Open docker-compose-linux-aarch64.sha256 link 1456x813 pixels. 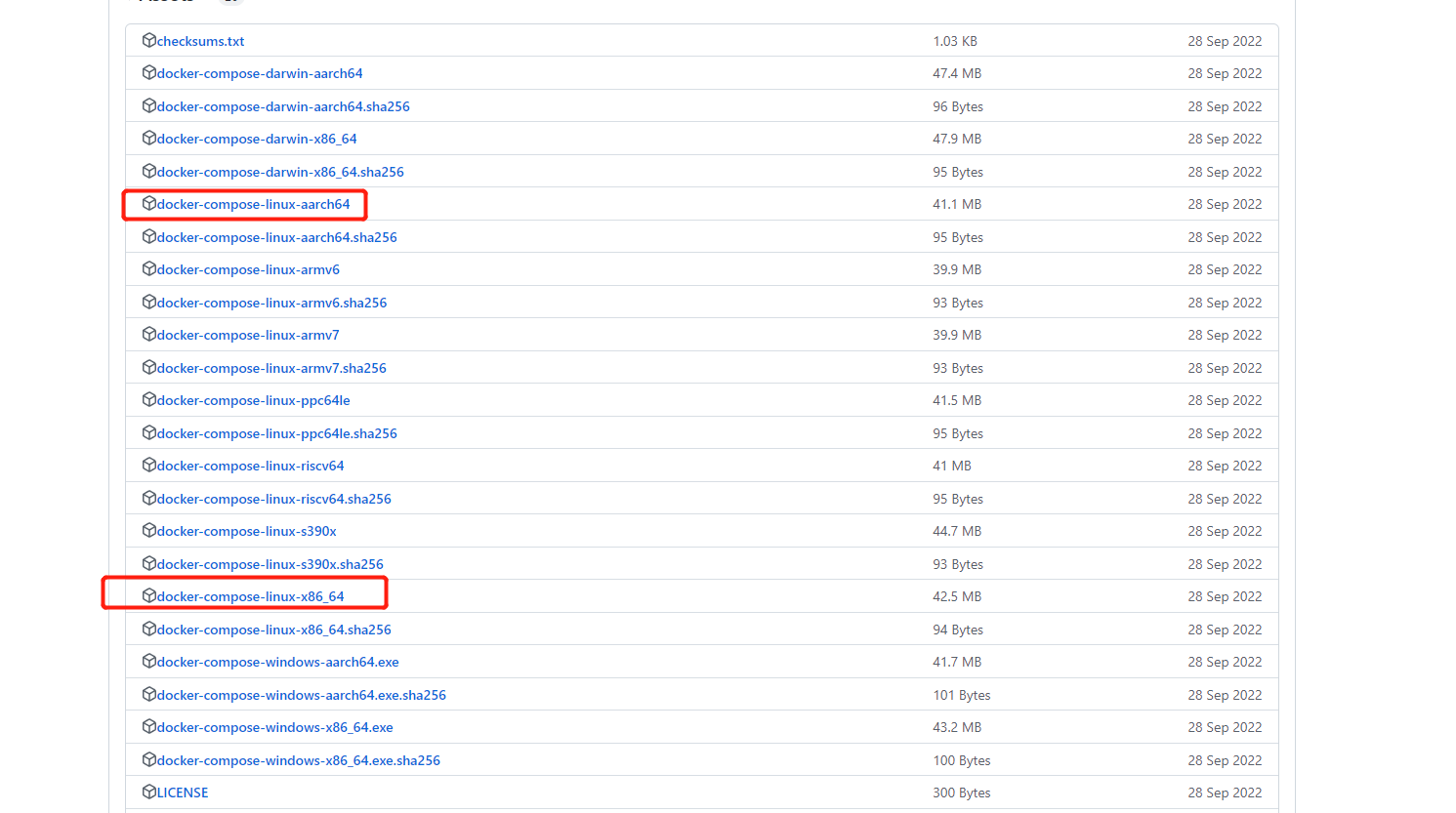276,237
